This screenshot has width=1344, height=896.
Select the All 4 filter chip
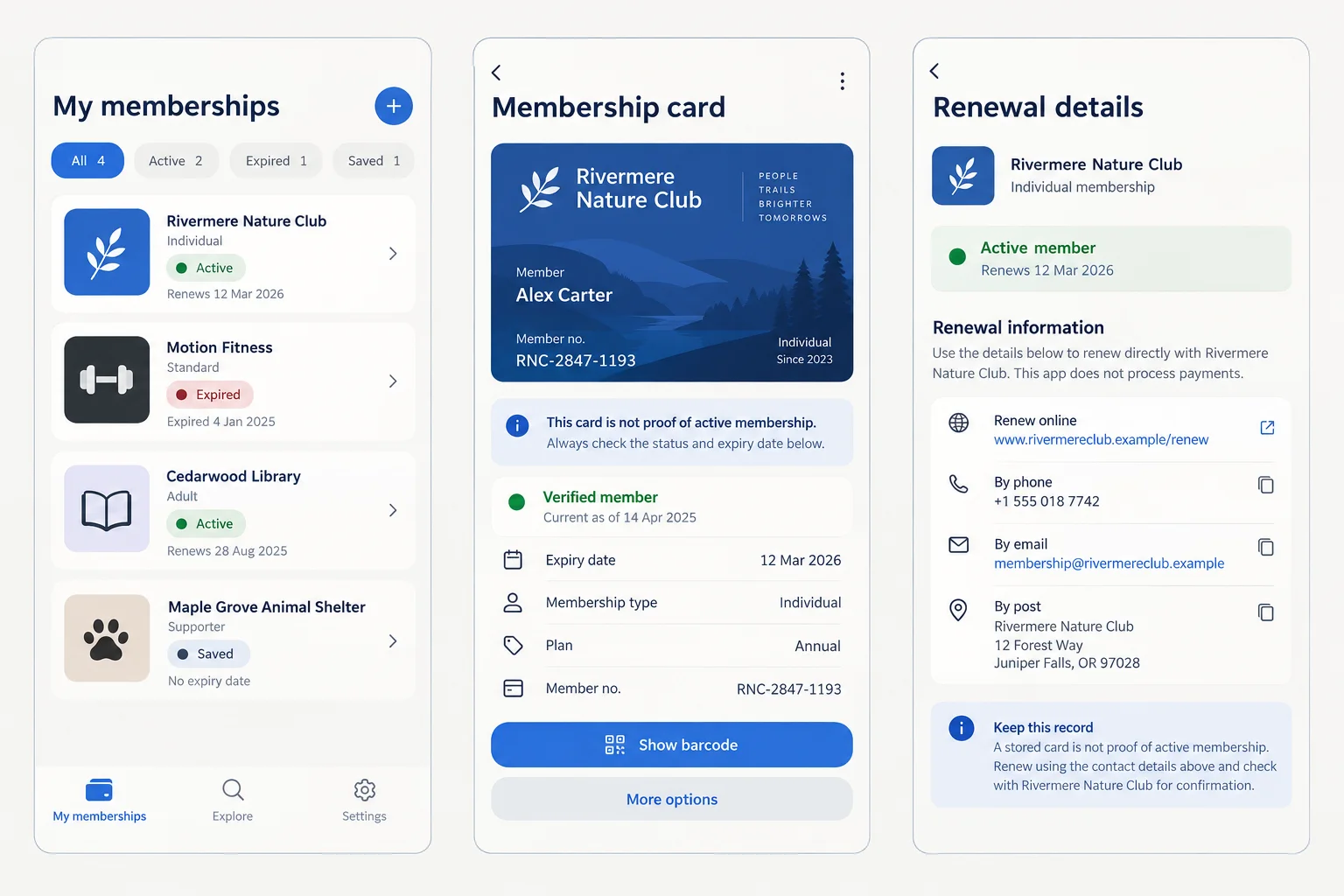pyautogui.click(x=87, y=161)
